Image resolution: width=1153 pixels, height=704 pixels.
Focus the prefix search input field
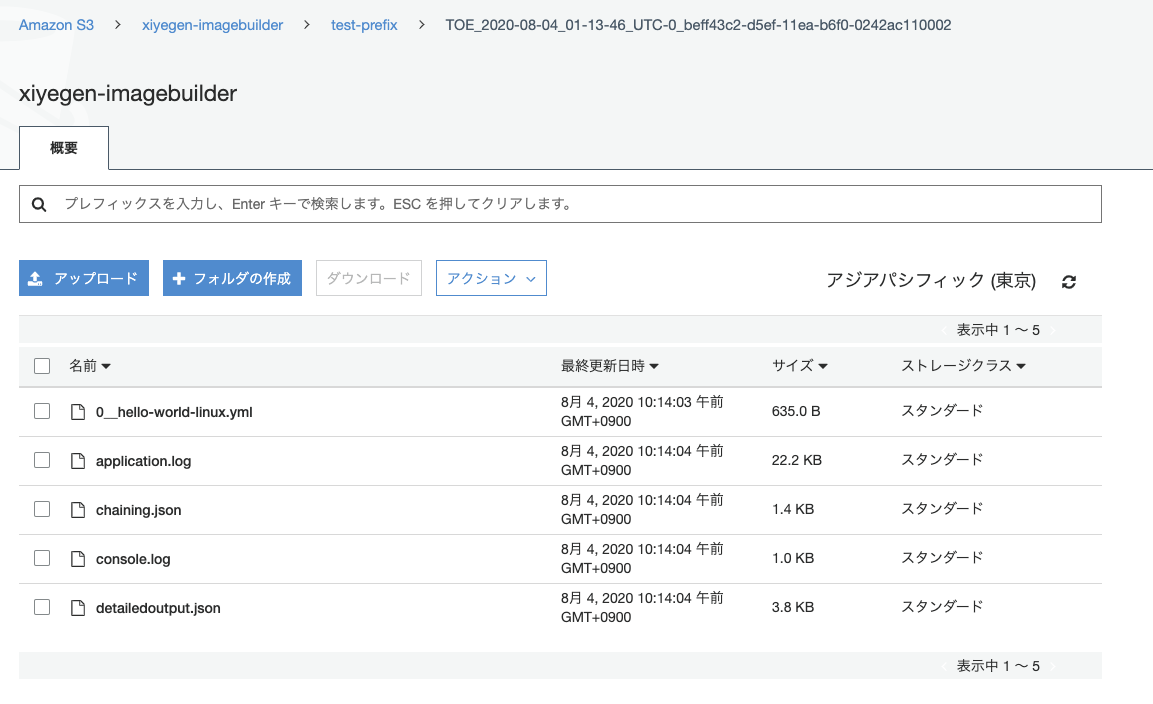(x=560, y=204)
